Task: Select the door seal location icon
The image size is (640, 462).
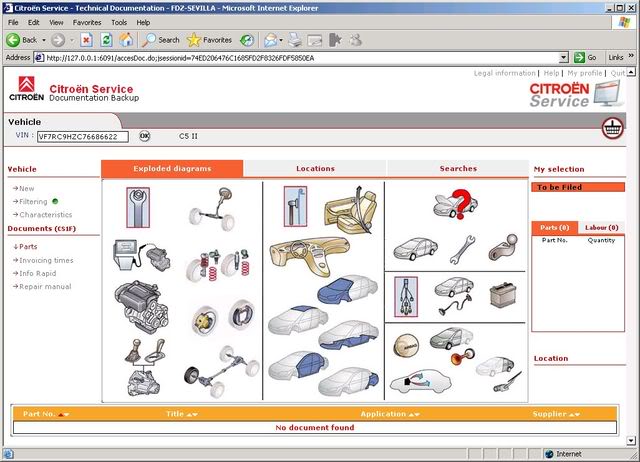Action: (295, 206)
